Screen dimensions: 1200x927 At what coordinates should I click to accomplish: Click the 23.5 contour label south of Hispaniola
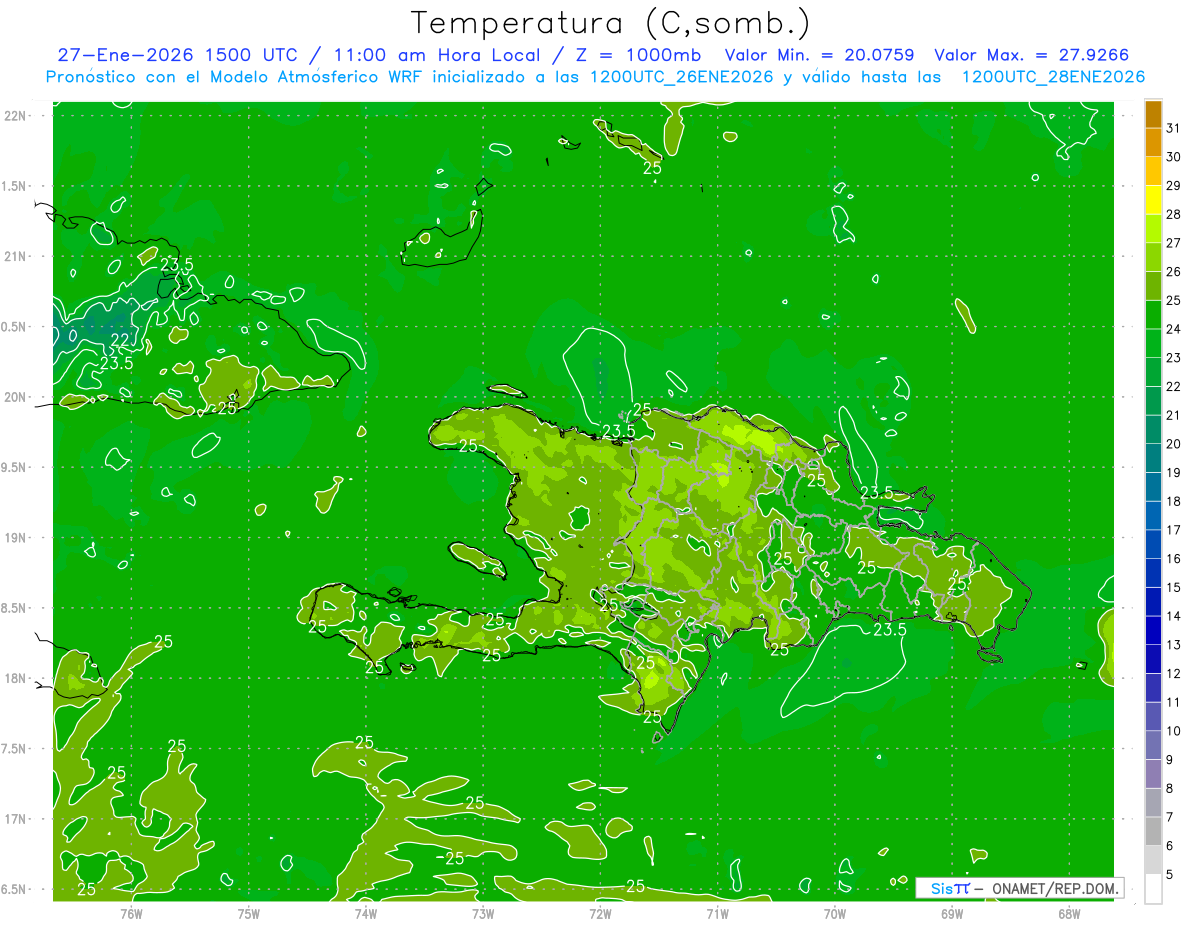(x=889, y=630)
